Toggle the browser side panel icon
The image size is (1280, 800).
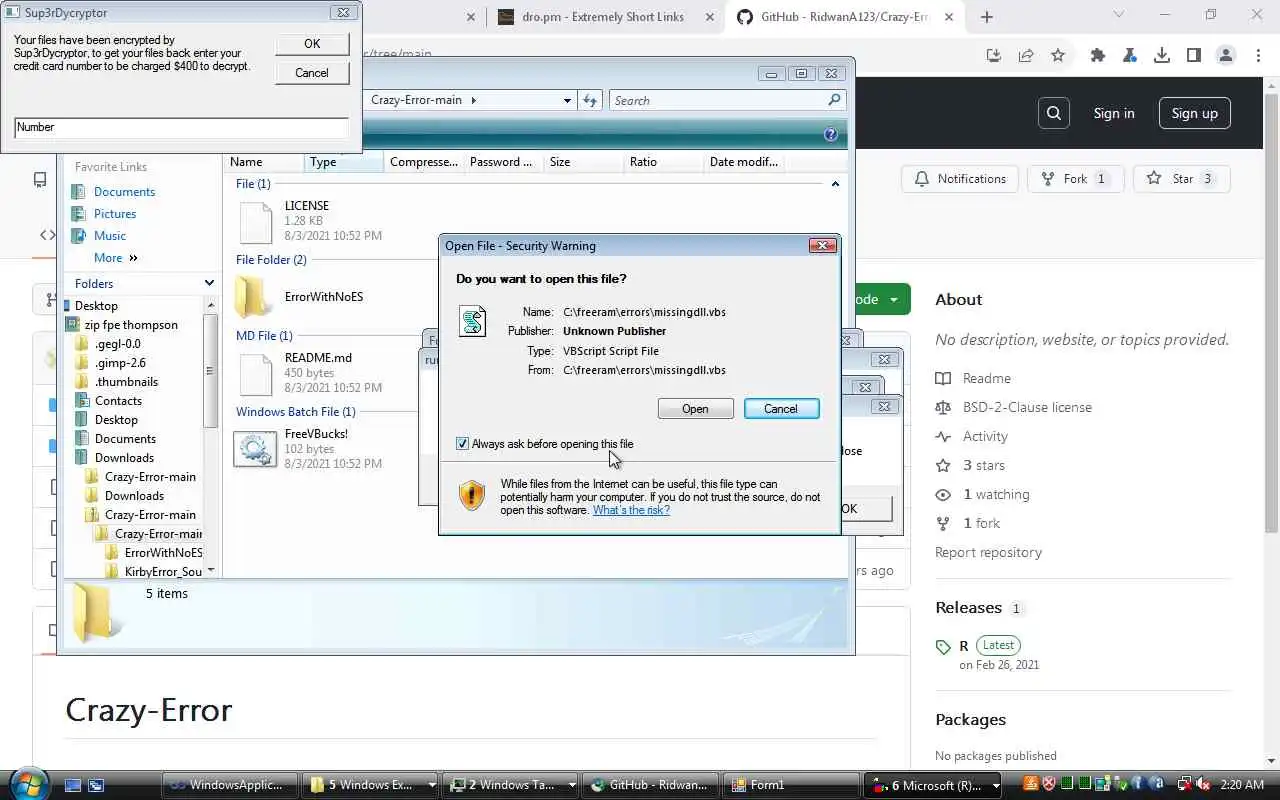1194,56
